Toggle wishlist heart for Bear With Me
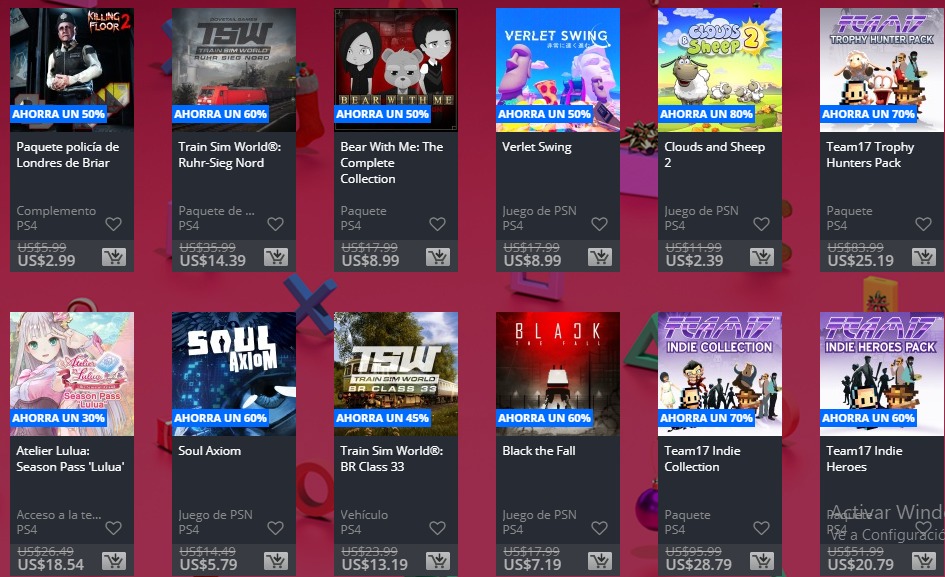The height and width of the screenshot is (577, 945). click(x=438, y=224)
